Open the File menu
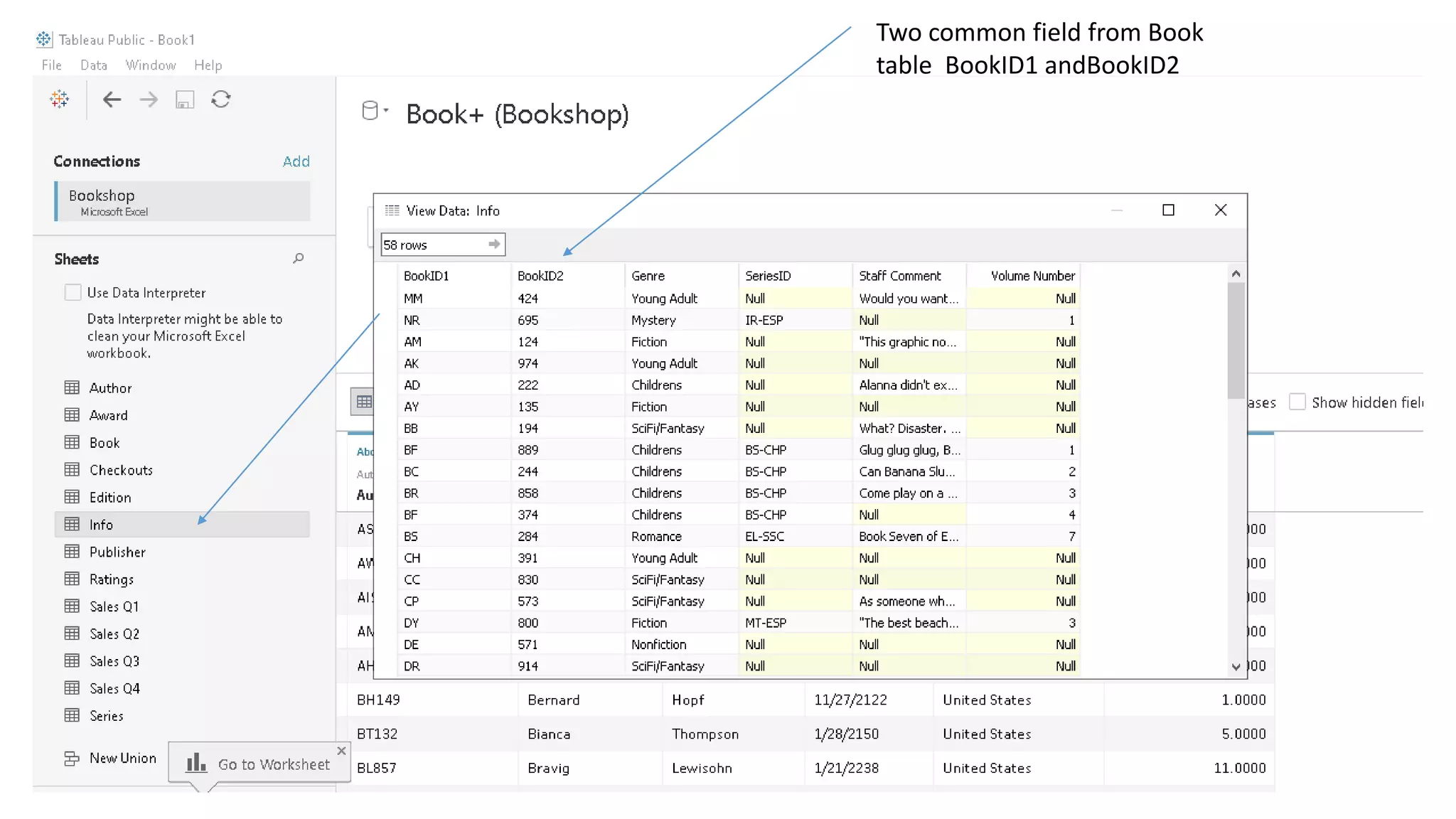 pyautogui.click(x=52, y=65)
